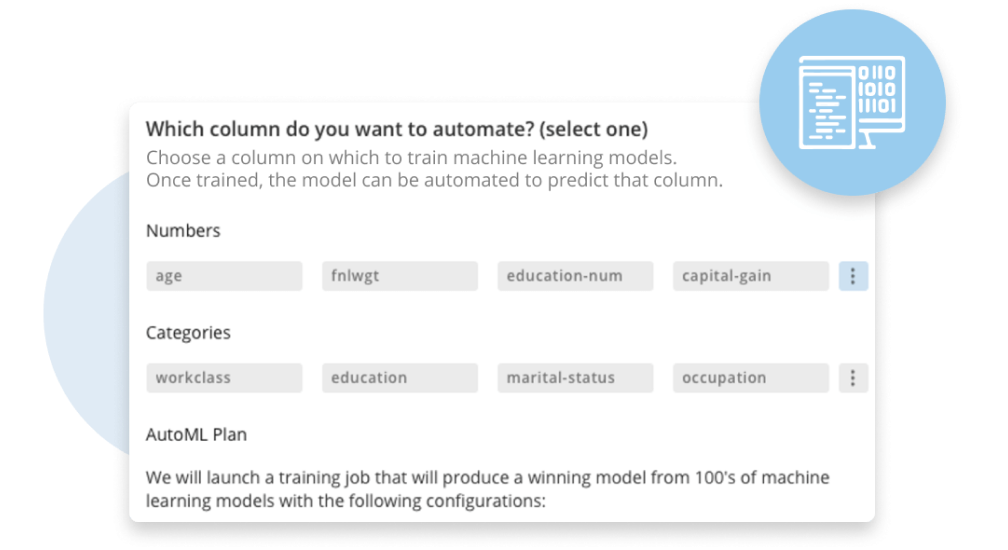The height and width of the screenshot is (550, 1008).
Task: Click the AutoML Plan heading
Action: [196, 435]
